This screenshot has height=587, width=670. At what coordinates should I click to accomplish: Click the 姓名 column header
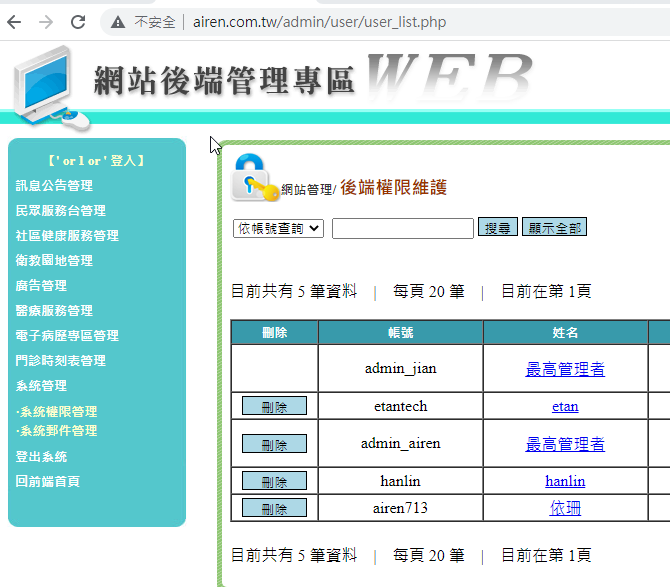tap(565, 332)
